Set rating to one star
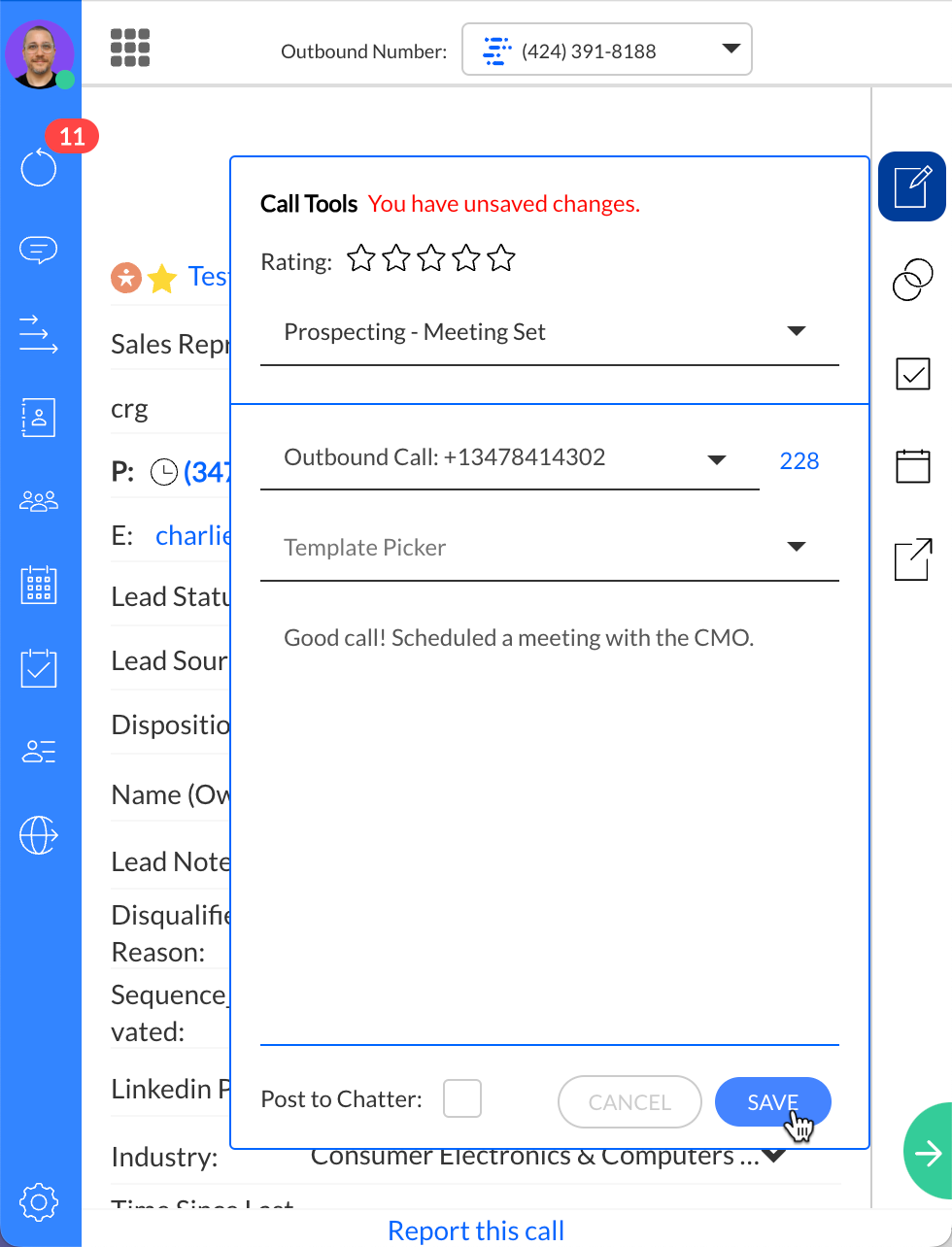 pos(361,258)
